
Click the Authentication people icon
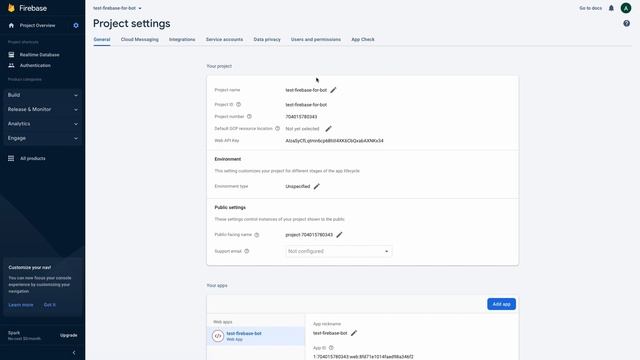(11, 65)
